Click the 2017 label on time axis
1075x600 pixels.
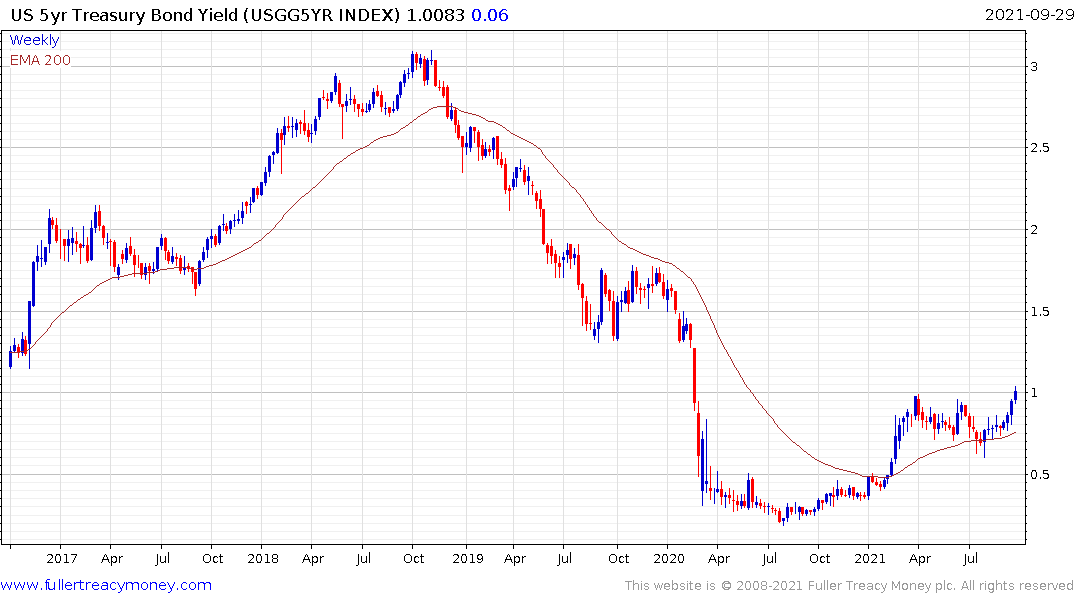[62, 558]
